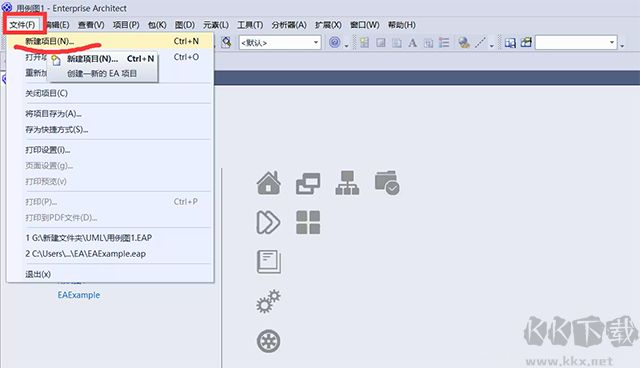Click the toolbar icon left of the 'A'
The width and height of the screenshot is (640, 368).
tap(397, 43)
